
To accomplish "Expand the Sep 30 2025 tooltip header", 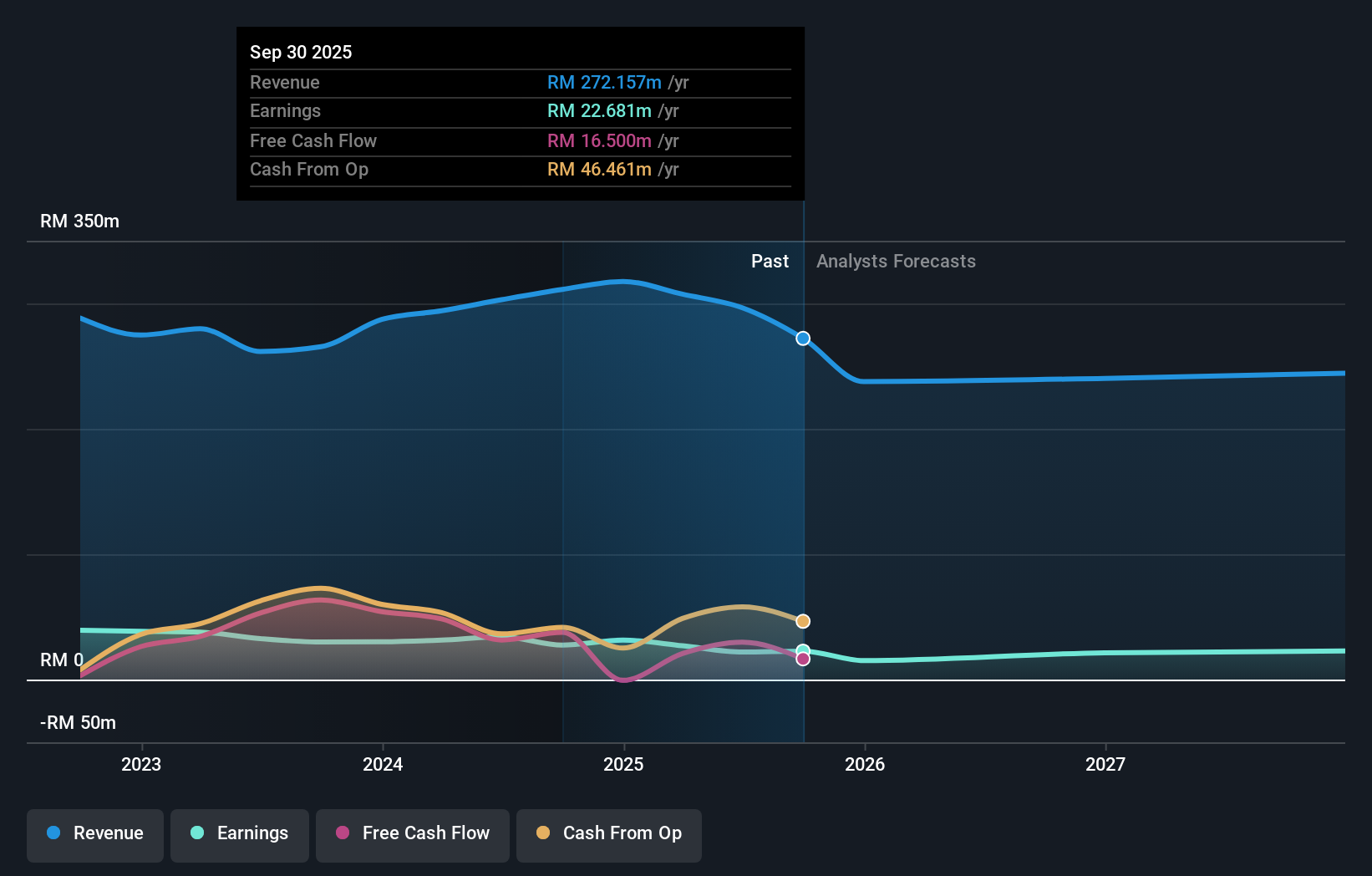I will 301,51.
